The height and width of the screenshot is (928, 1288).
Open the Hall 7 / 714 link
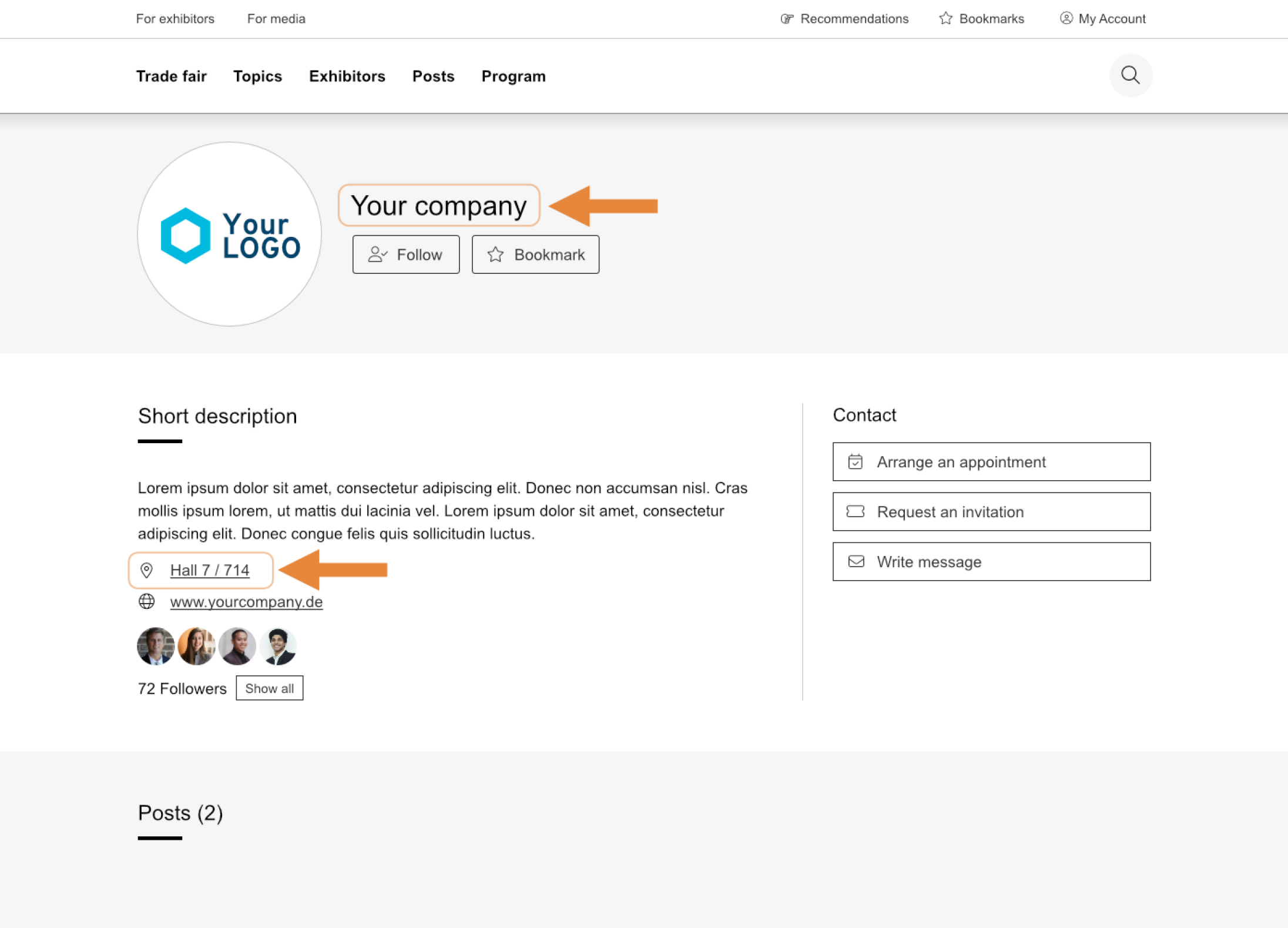click(x=210, y=570)
